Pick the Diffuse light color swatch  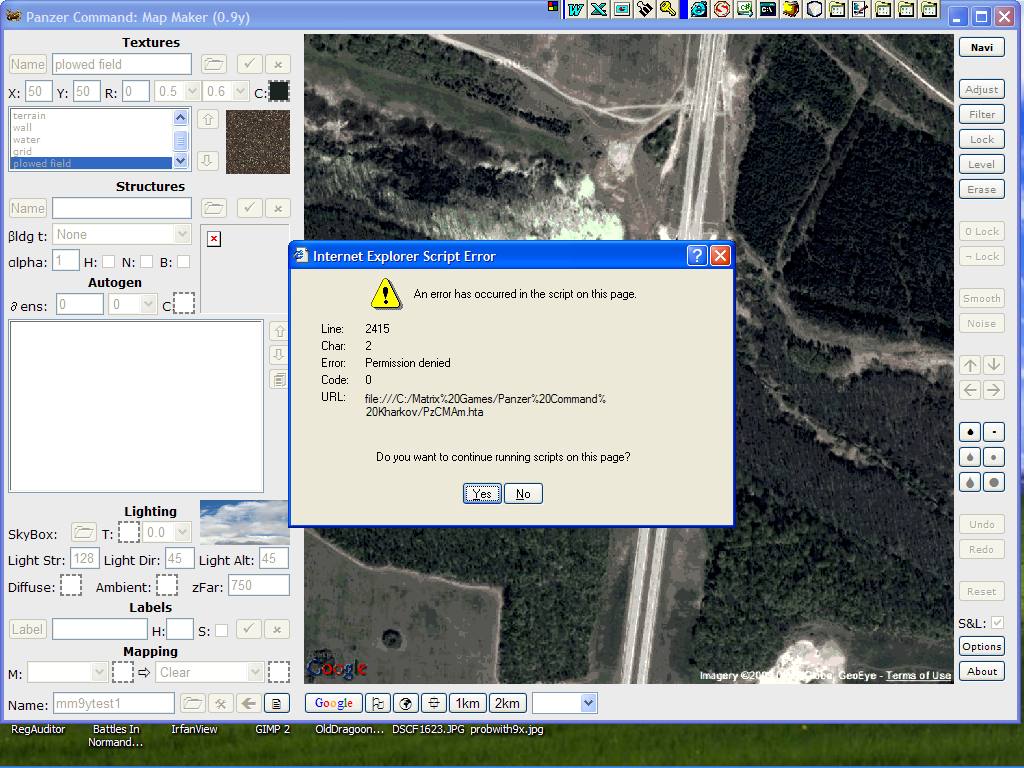(x=71, y=585)
